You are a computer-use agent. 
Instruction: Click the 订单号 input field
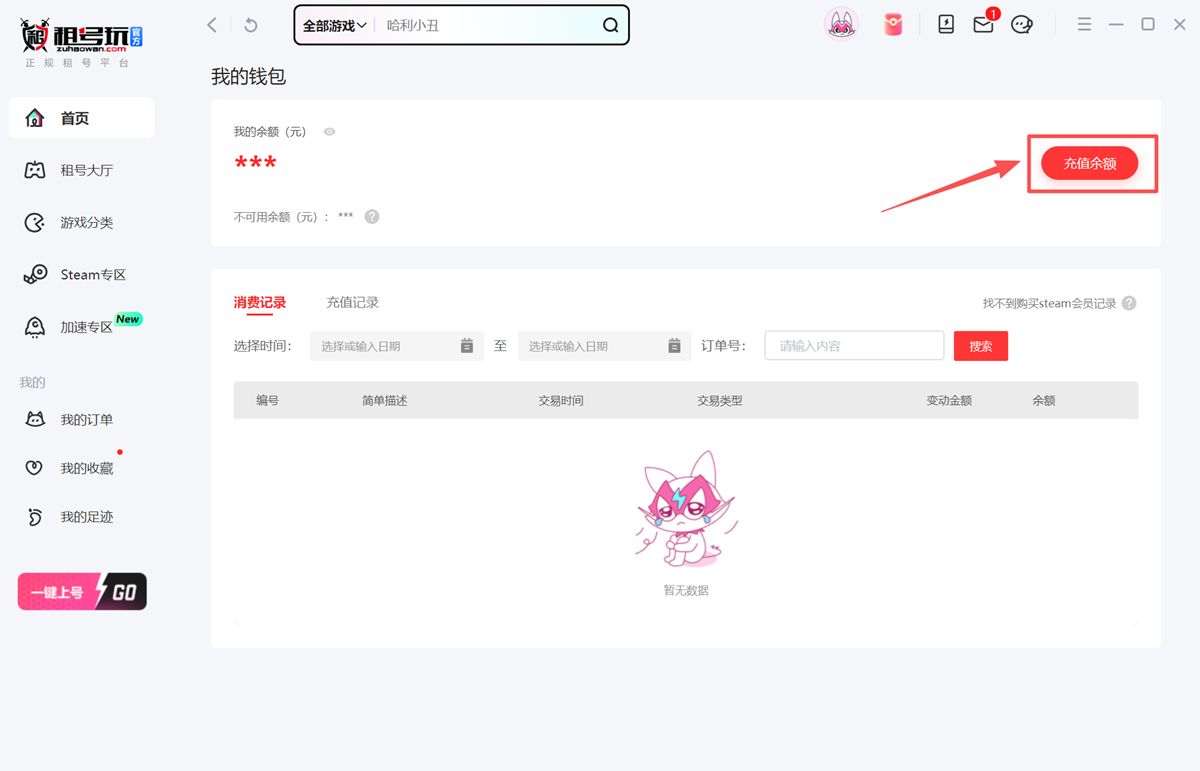point(854,346)
